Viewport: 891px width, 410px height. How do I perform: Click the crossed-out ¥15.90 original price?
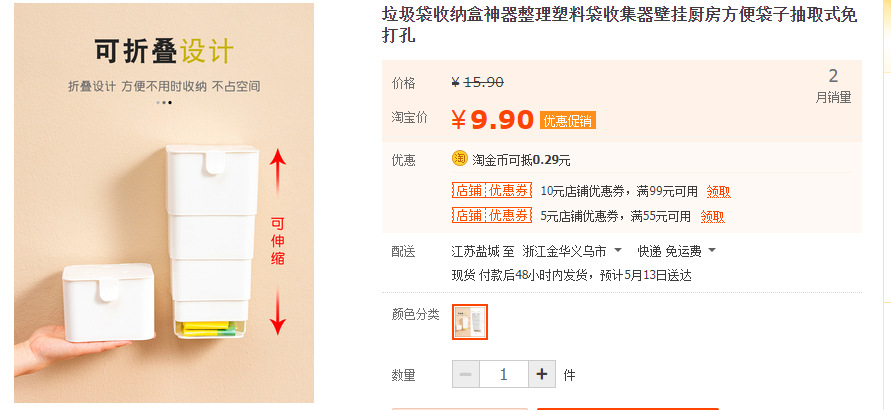click(478, 83)
